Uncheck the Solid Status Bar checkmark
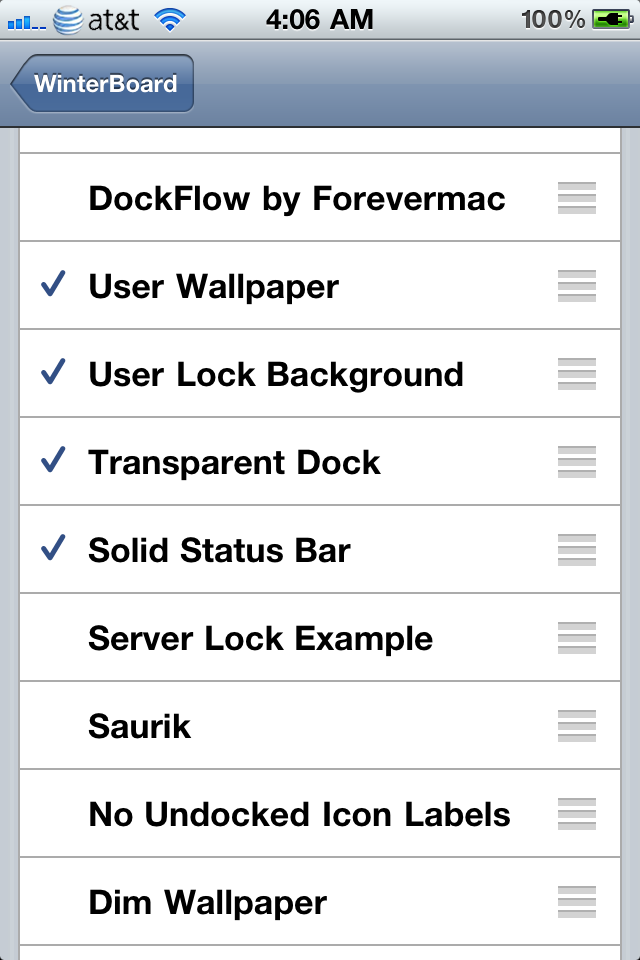This screenshot has height=960, width=640. coord(53,548)
